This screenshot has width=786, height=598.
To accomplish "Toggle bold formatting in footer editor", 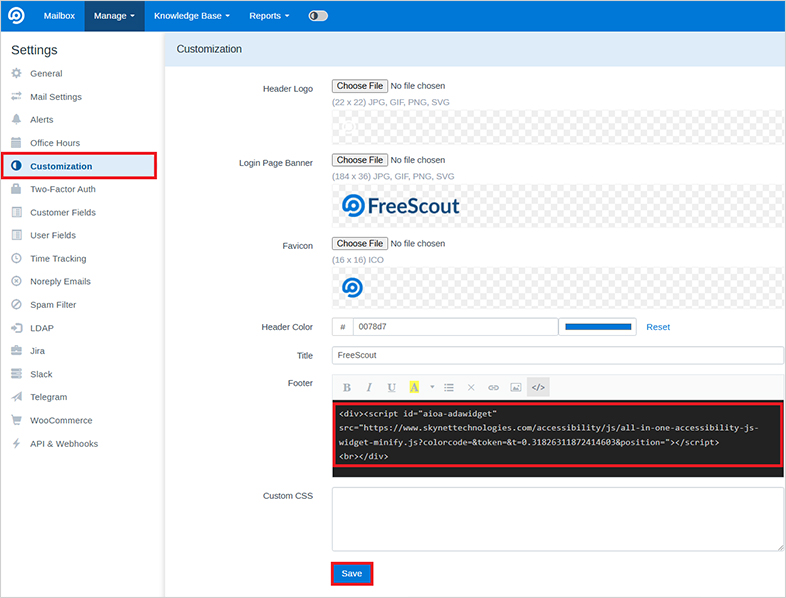I will 347,387.
